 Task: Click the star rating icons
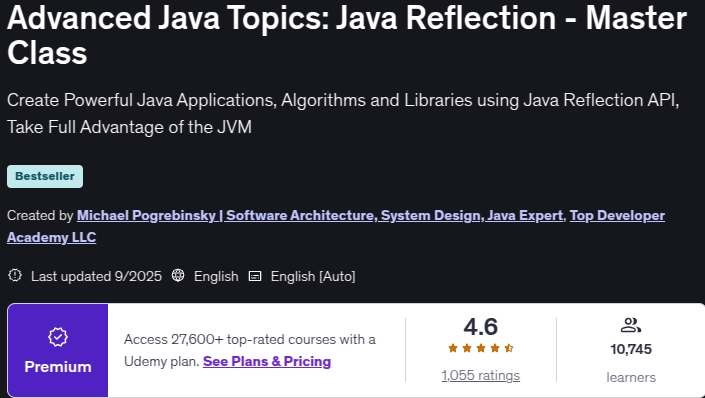pyautogui.click(x=481, y=348)
